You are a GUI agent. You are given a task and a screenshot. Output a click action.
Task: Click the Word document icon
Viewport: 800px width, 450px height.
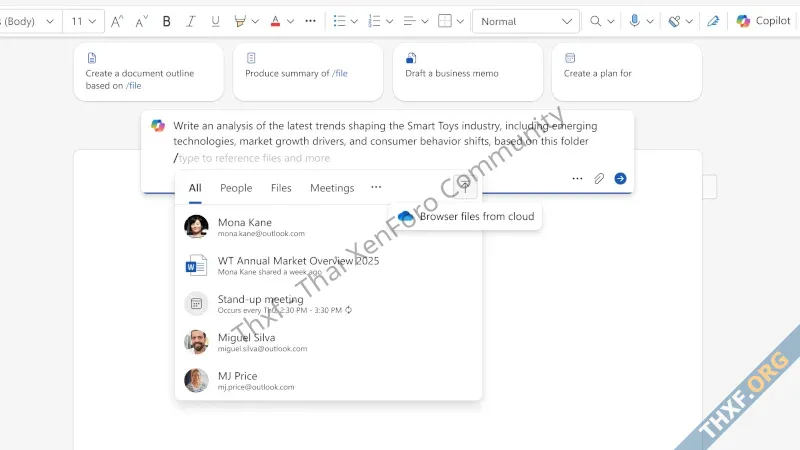196,265
